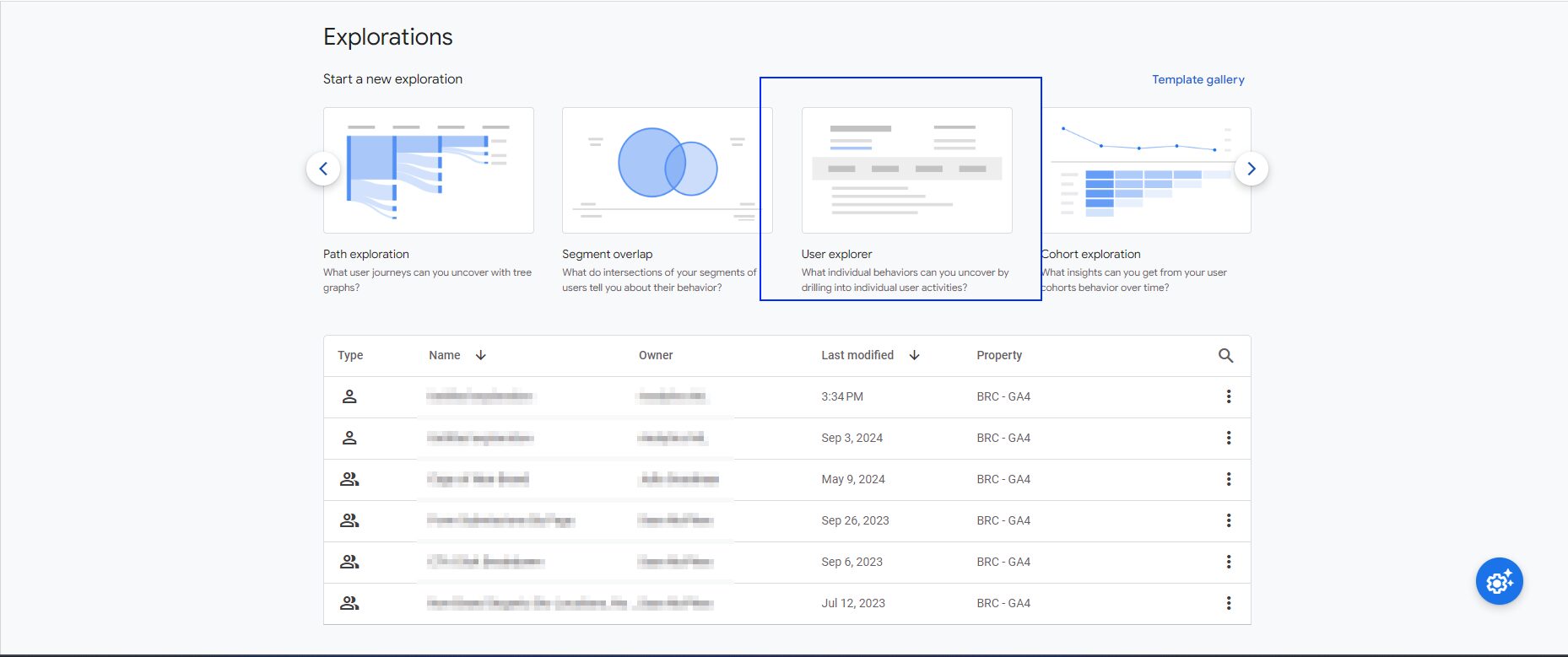The height and width of the screenshot is (657, 1568).
Task: Start a Path exploration template
Action: click(x=429, y=200)
